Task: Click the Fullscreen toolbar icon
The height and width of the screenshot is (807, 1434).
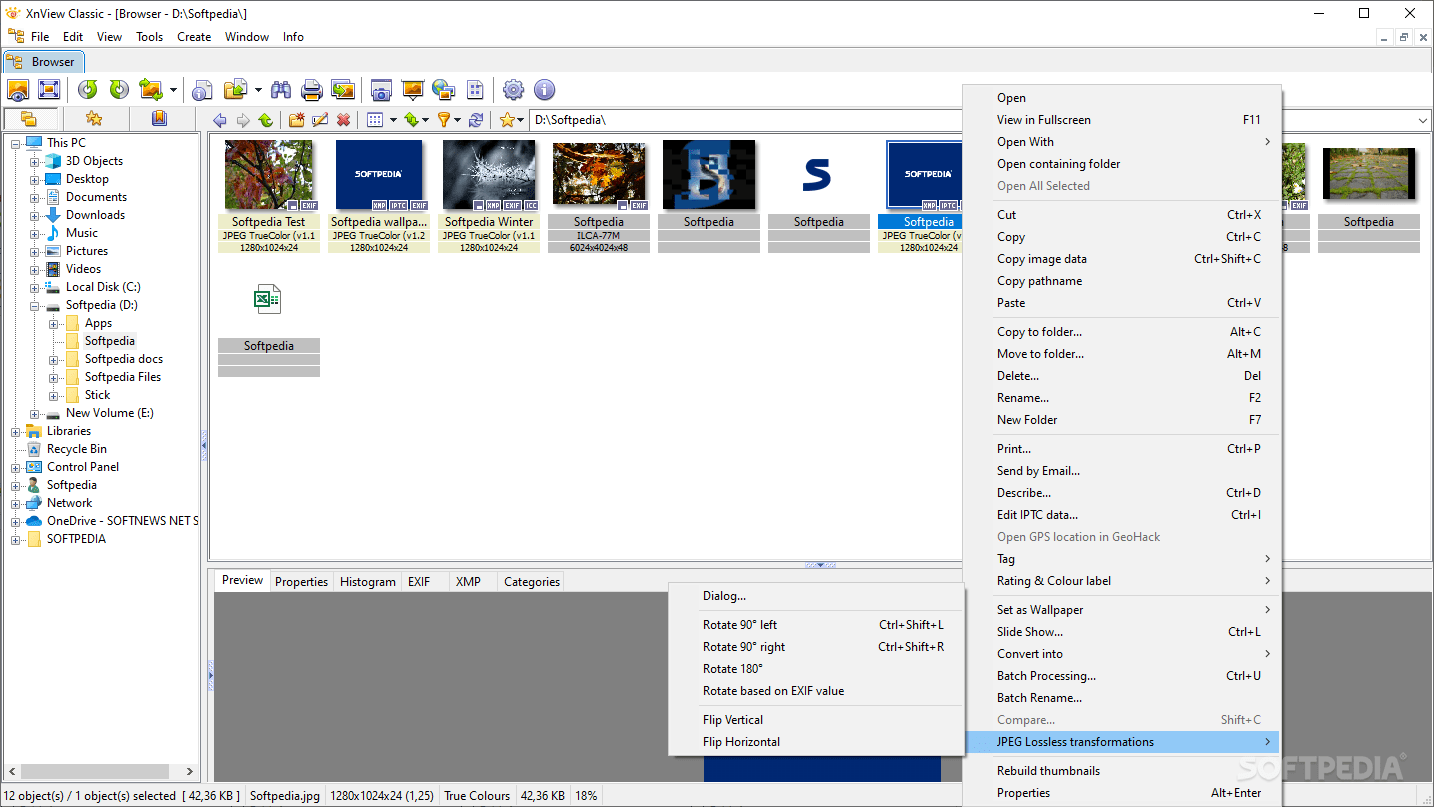Action: [49, 90]
